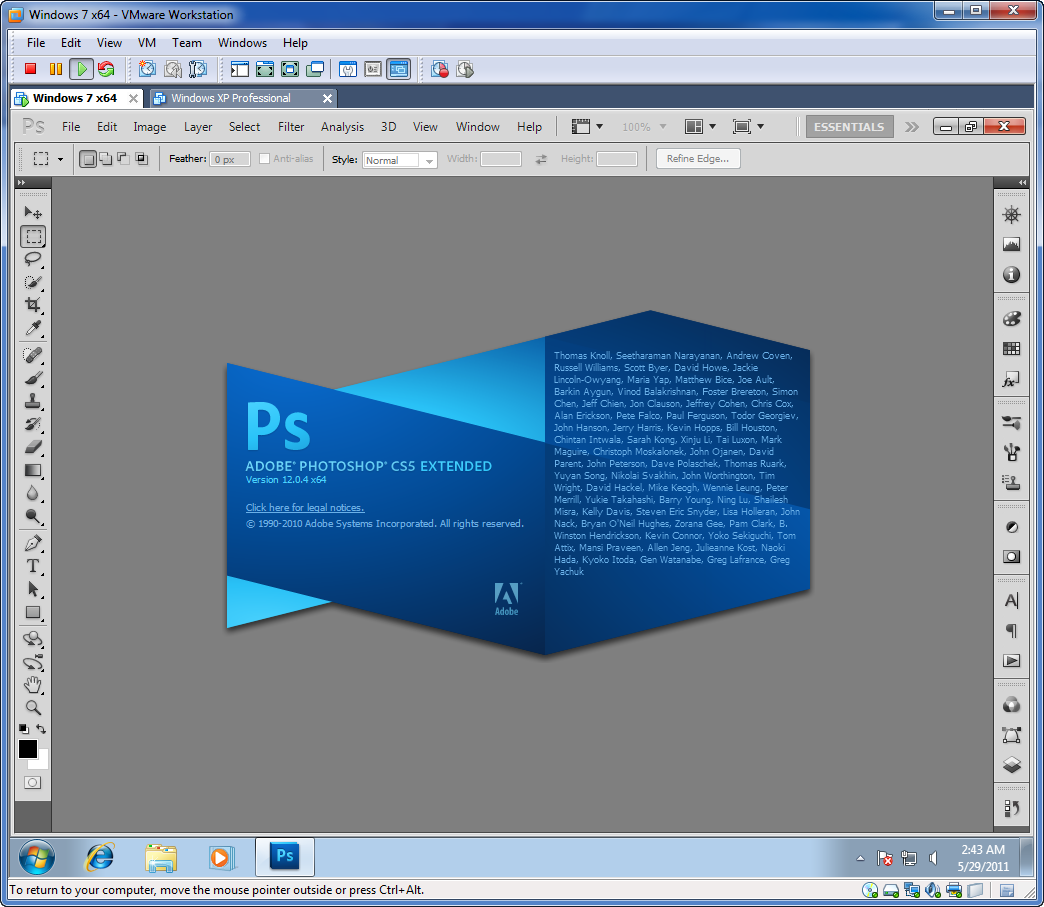Screen dimensions: 1044x907
Task: Select the Pen tool
Action: click(x=33, y=543)
